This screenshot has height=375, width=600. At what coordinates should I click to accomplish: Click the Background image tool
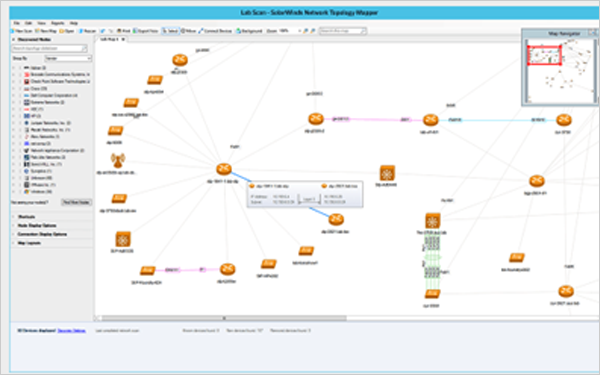click(249, 31)
